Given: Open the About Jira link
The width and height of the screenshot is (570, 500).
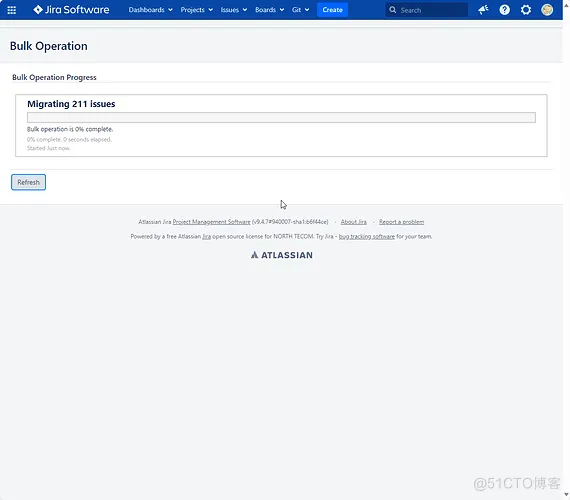Looking at the screenshot, I should (x=354, y=222).
